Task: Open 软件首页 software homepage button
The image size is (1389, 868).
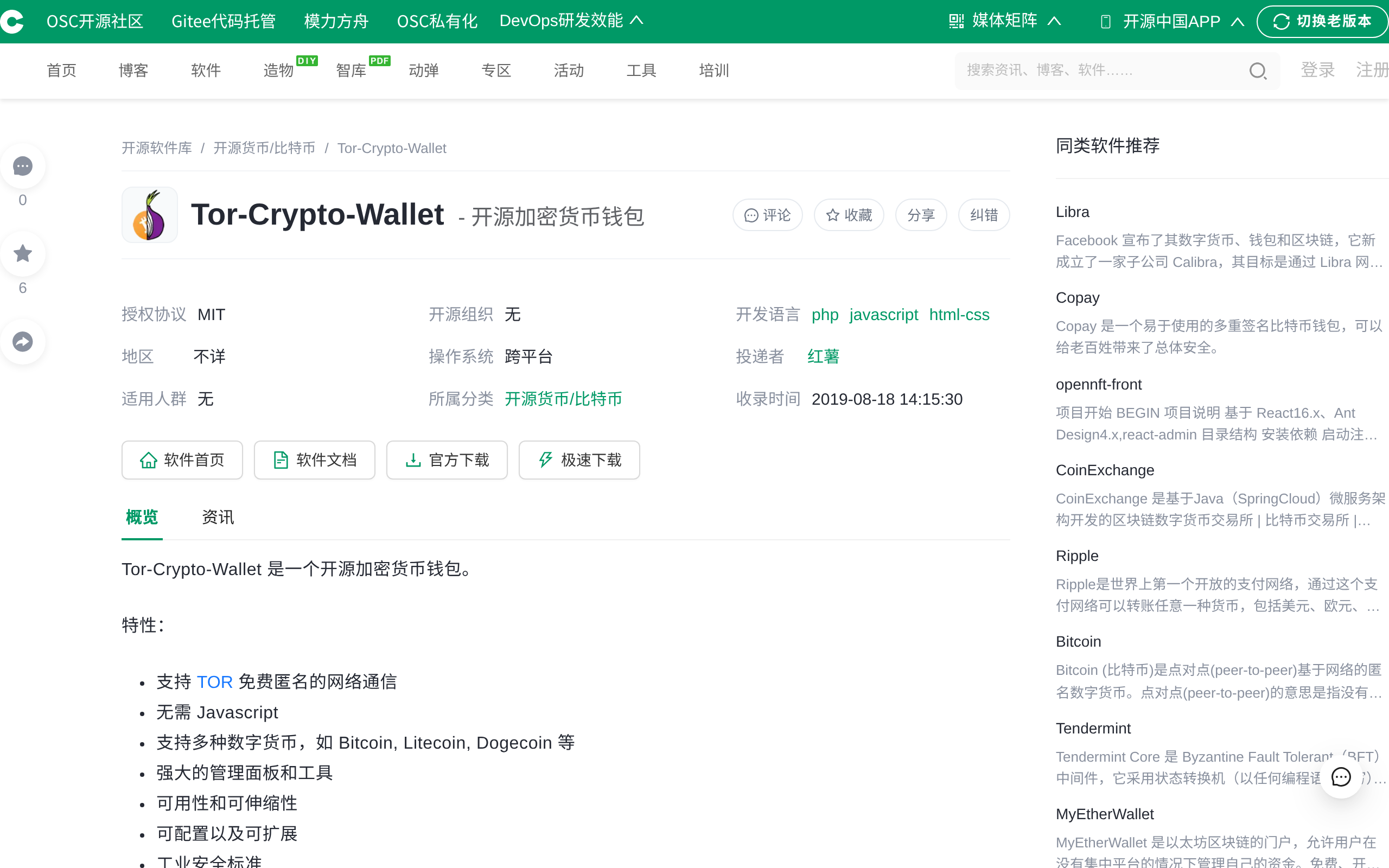Action: tap(182, 460)
